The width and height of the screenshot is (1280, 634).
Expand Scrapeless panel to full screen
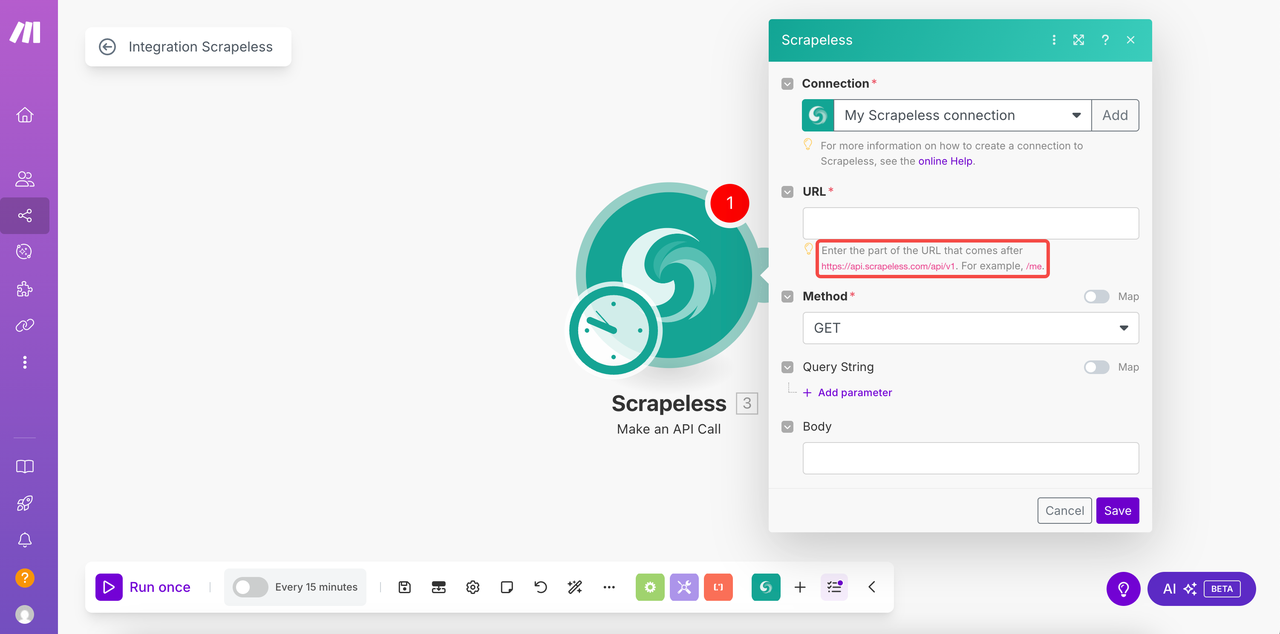(1079, 40)
